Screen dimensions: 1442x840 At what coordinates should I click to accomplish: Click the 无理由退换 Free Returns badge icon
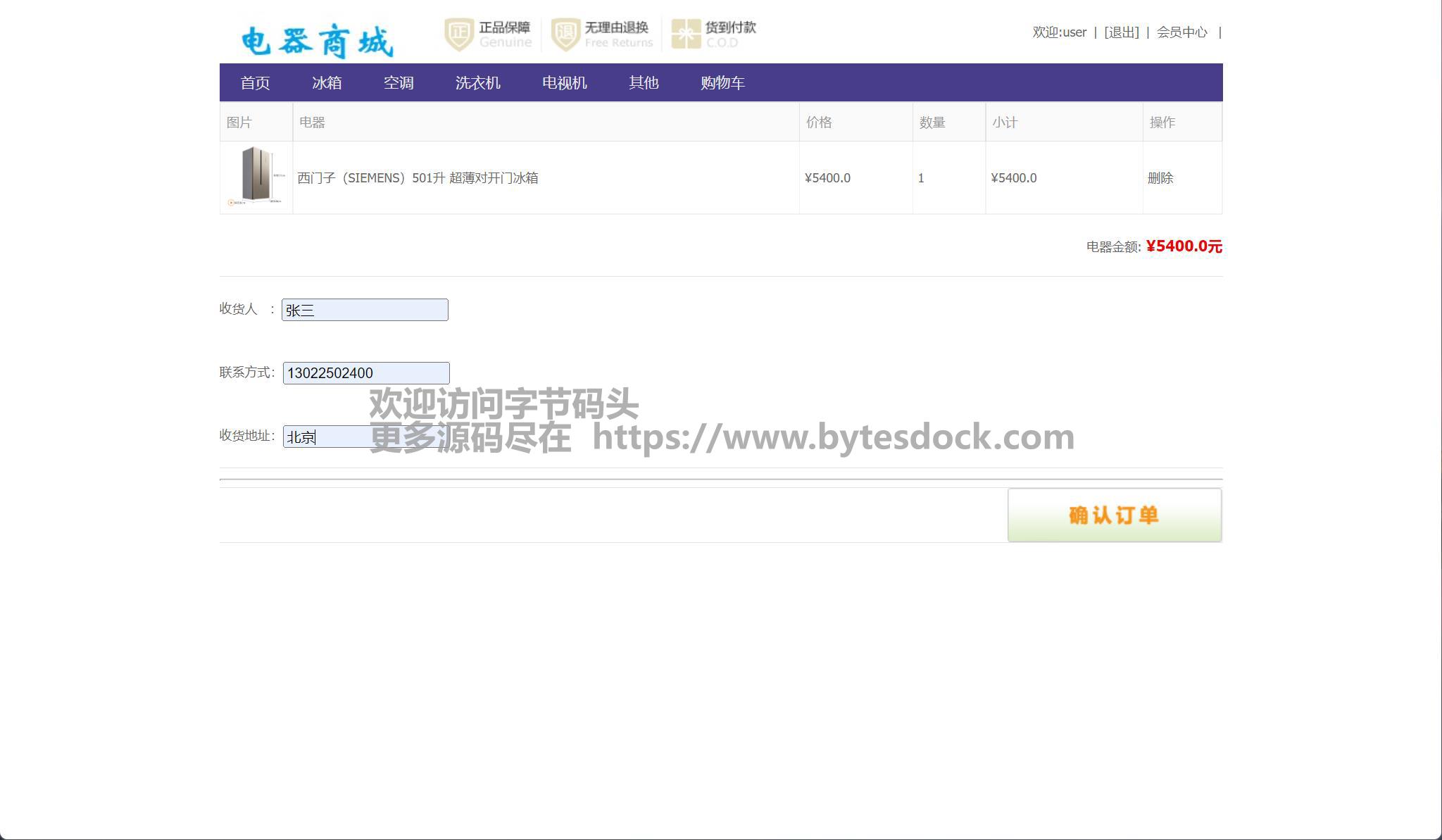565,35
